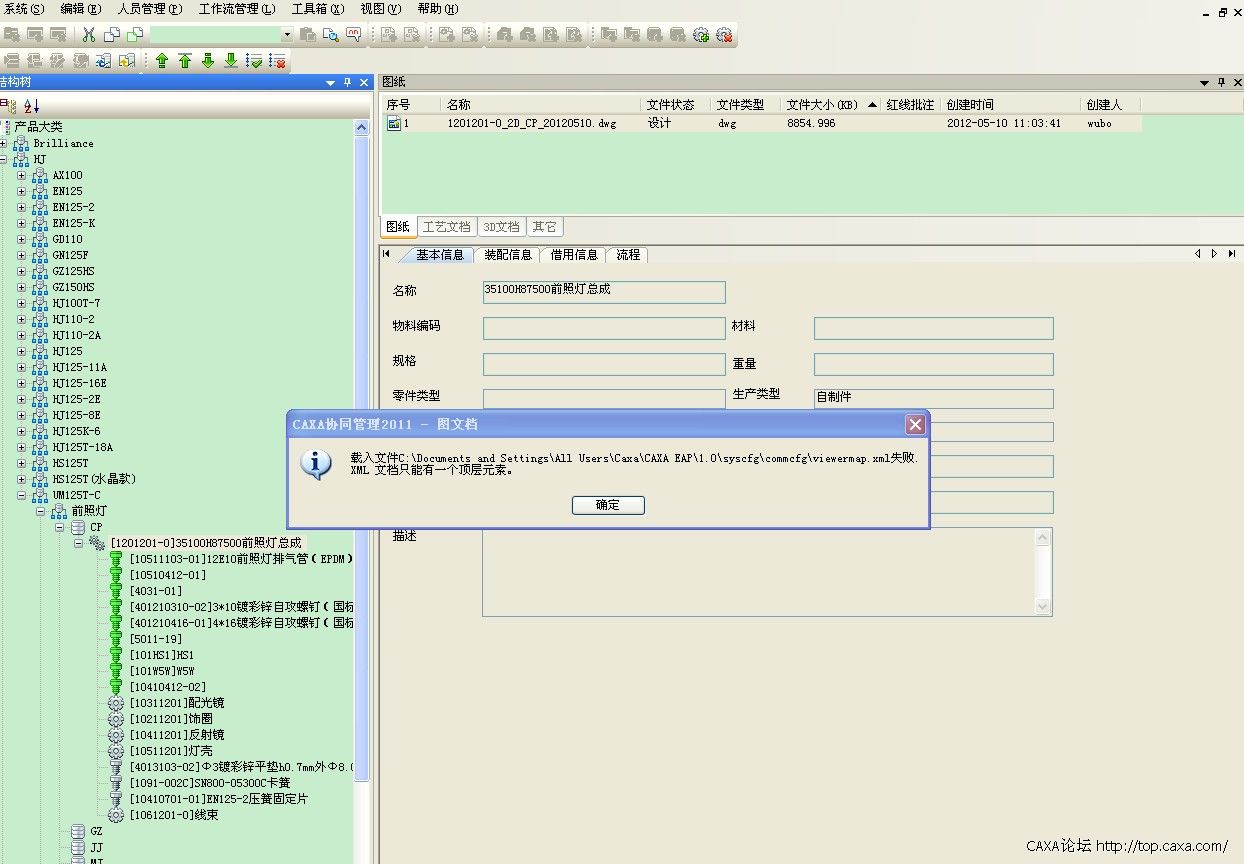Click scroll tabs left arrow in info pane
The height and width of the screenshot is (864, 1244).
(x=1197, y=254)
